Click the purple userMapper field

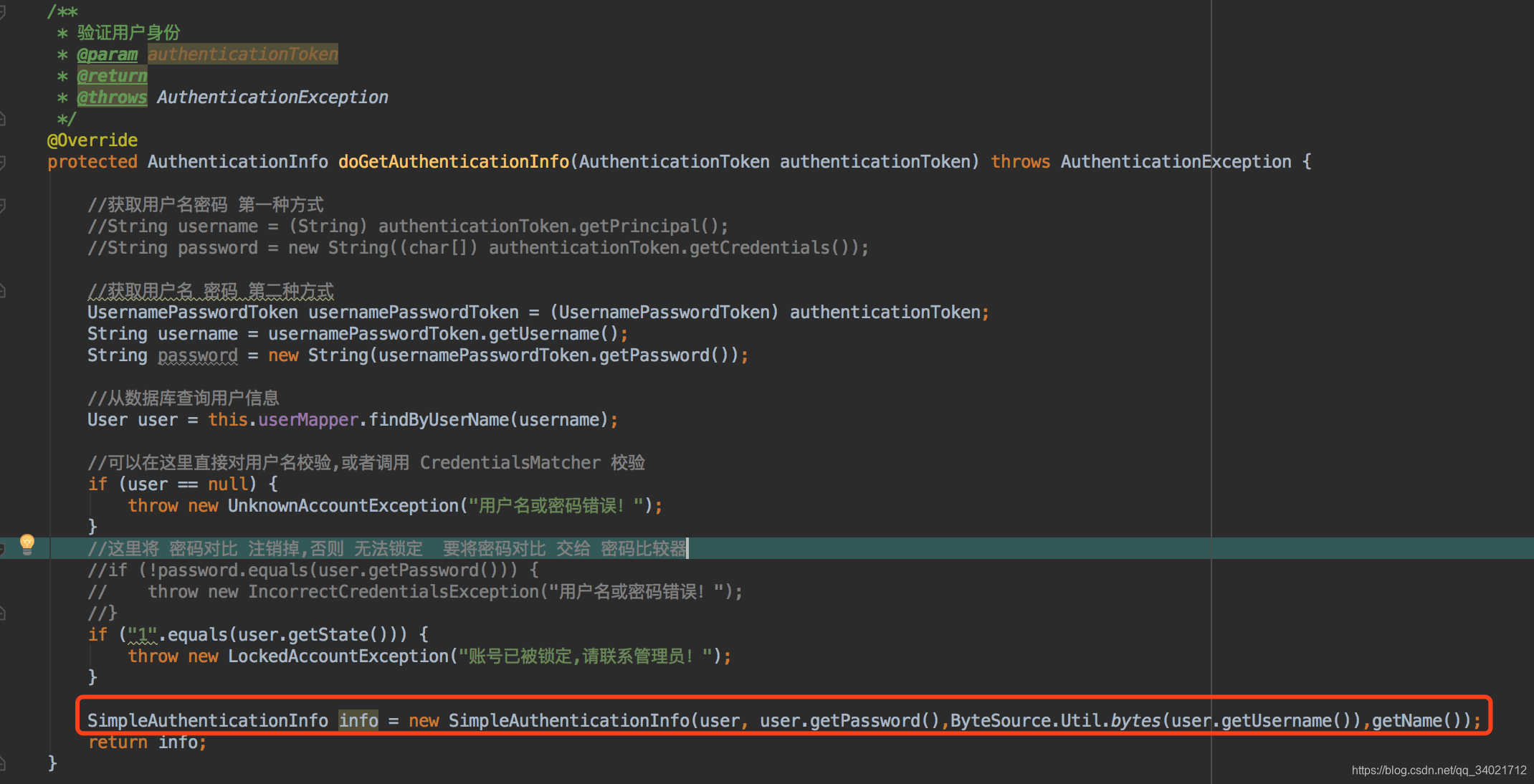[308, 420]
